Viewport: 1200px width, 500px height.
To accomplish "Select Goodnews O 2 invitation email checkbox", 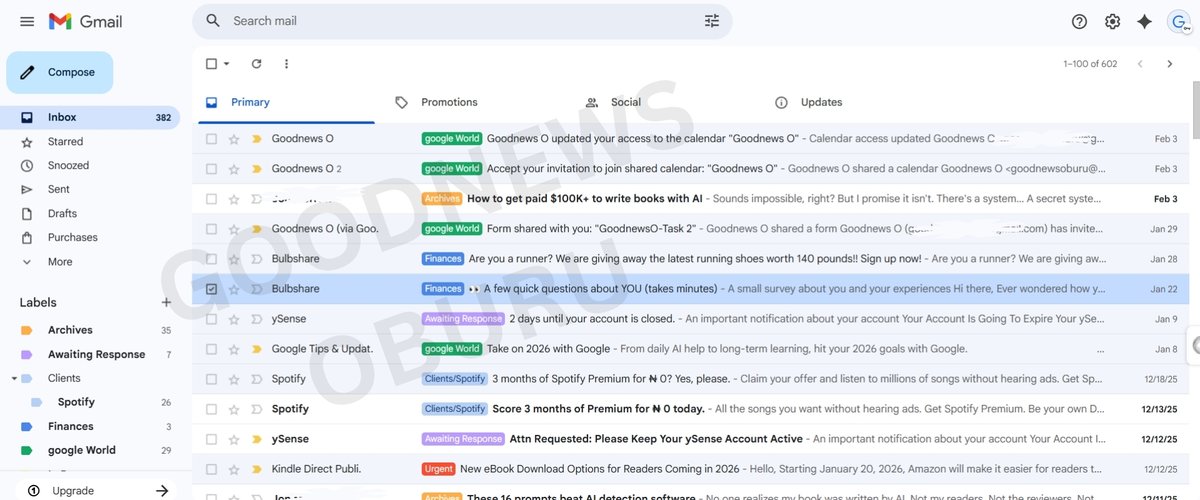I will tap(211, 169).
